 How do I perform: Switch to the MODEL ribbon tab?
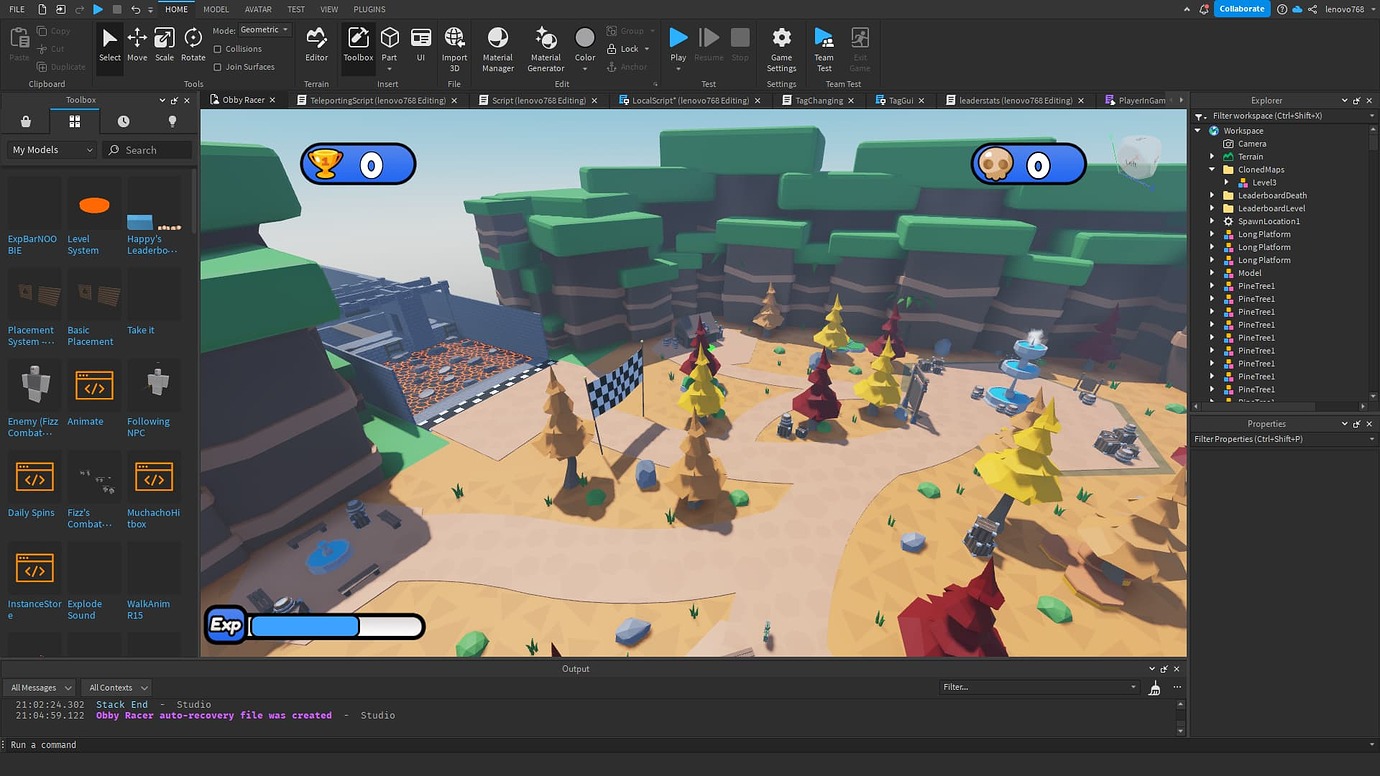(x=215, y=9)
